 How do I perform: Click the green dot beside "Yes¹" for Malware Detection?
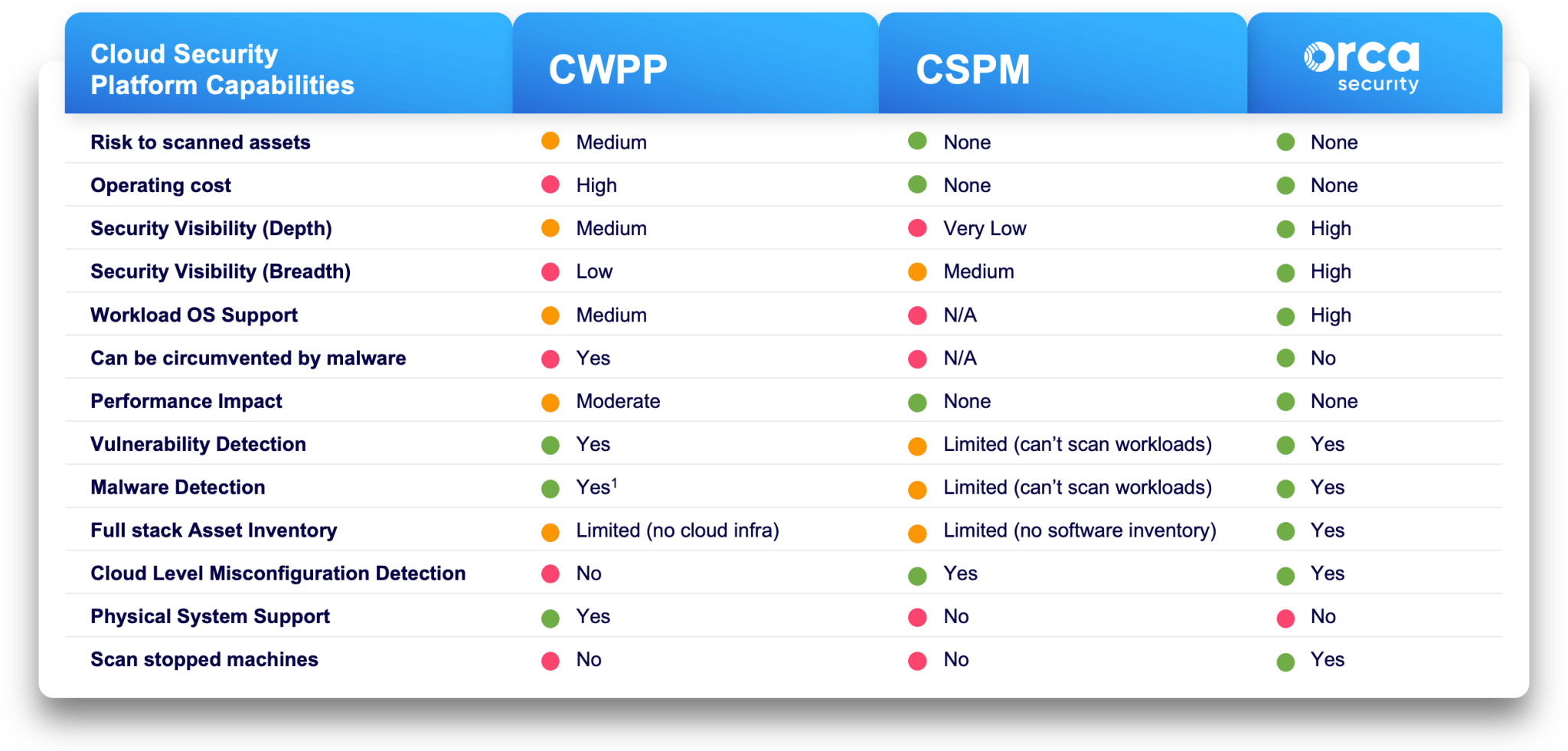click(x=550, y=488)
